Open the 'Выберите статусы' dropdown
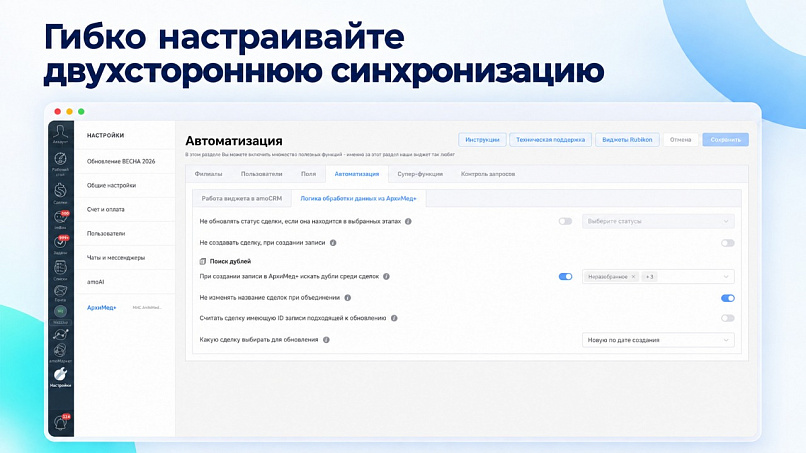Screen dimensions: 806x453 pyautogui.click(x=658, y=222)
